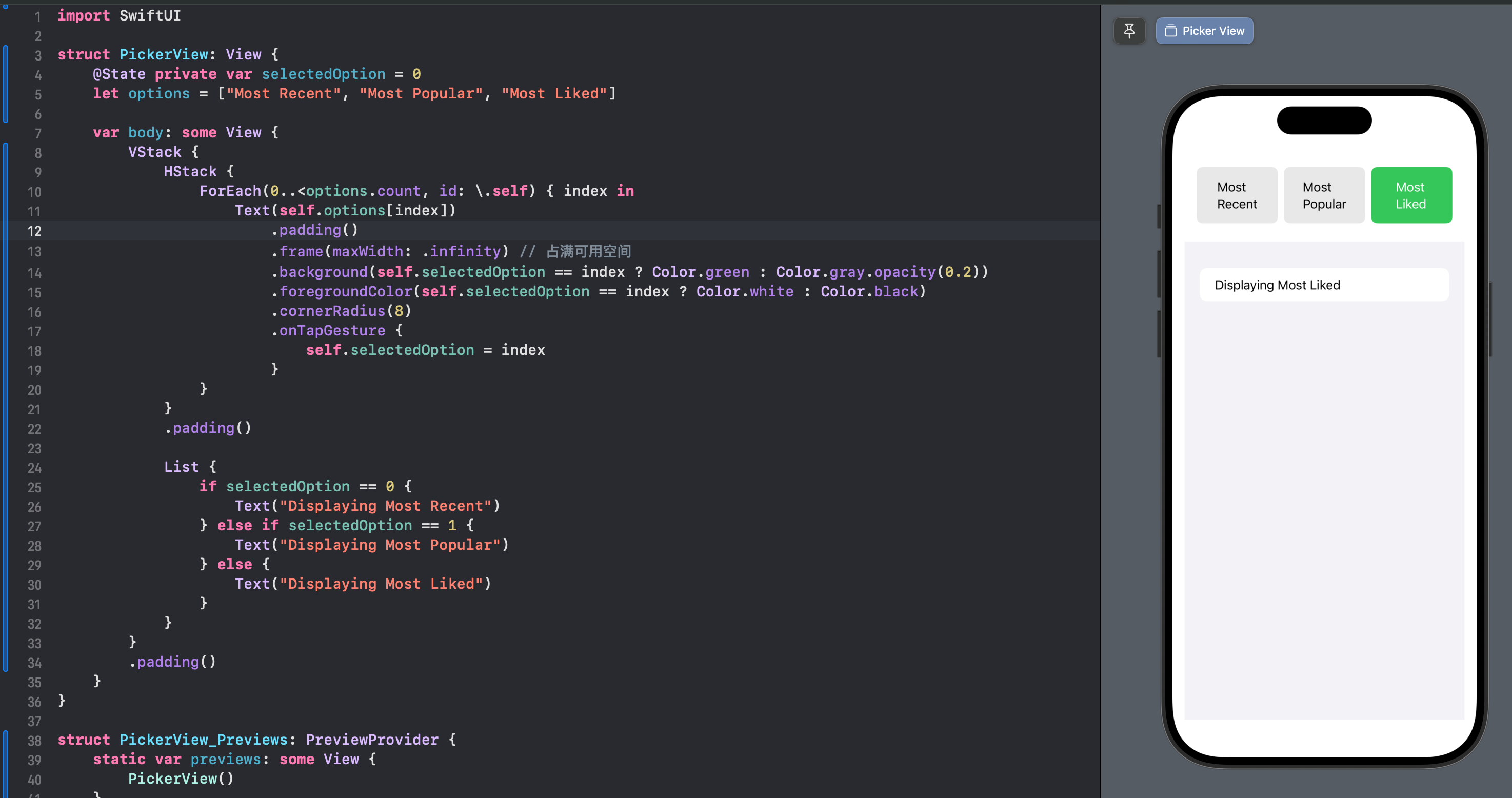Click PickerView() call on line 40
The image size is (1512, 798).
(x=182, y=778)
